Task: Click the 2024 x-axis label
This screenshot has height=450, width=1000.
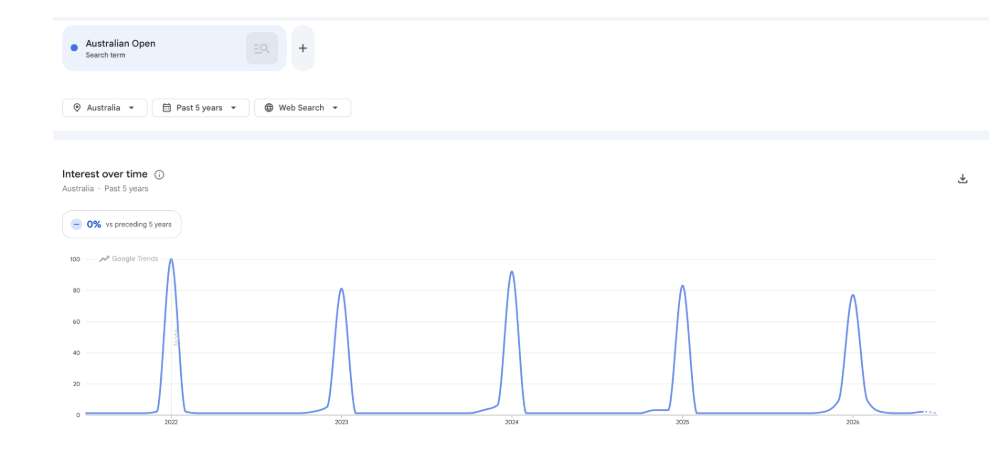Action: [x=511, y=422]
